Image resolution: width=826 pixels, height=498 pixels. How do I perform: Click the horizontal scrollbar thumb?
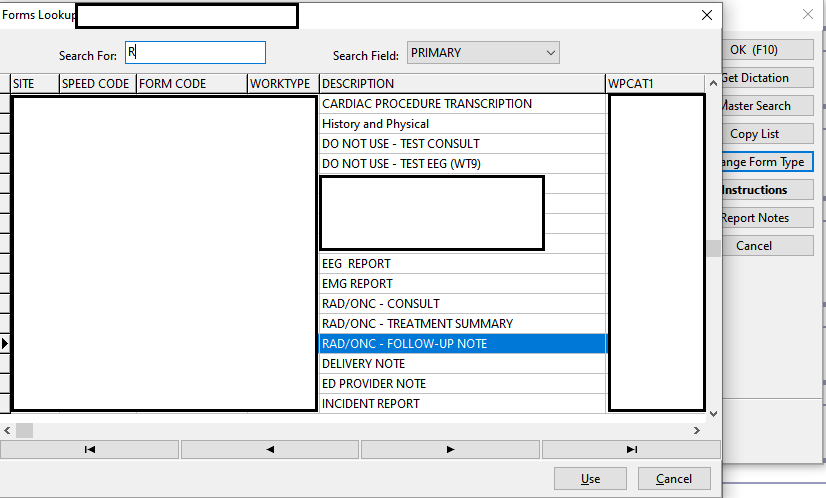click(x=24, y=431)
